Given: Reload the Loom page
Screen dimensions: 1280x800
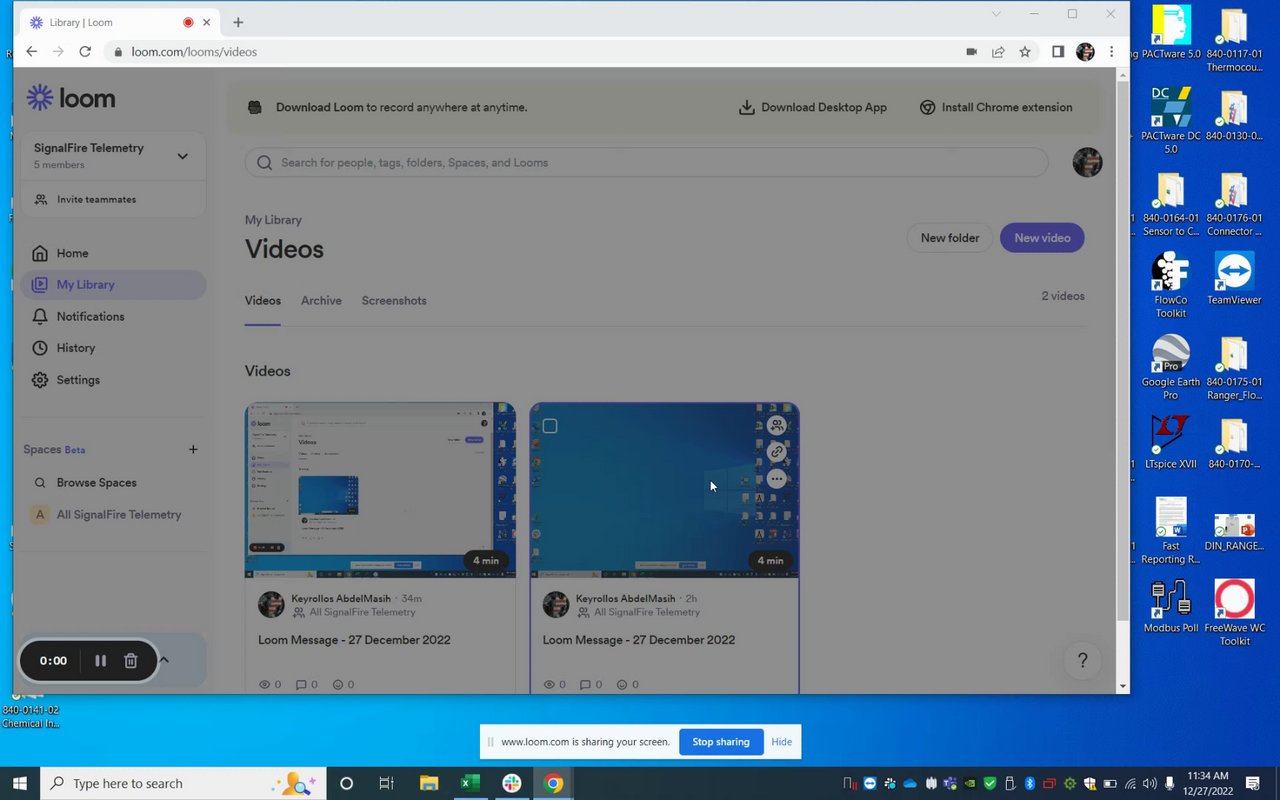Looking at the screenshot, I should tap(85, 52).
